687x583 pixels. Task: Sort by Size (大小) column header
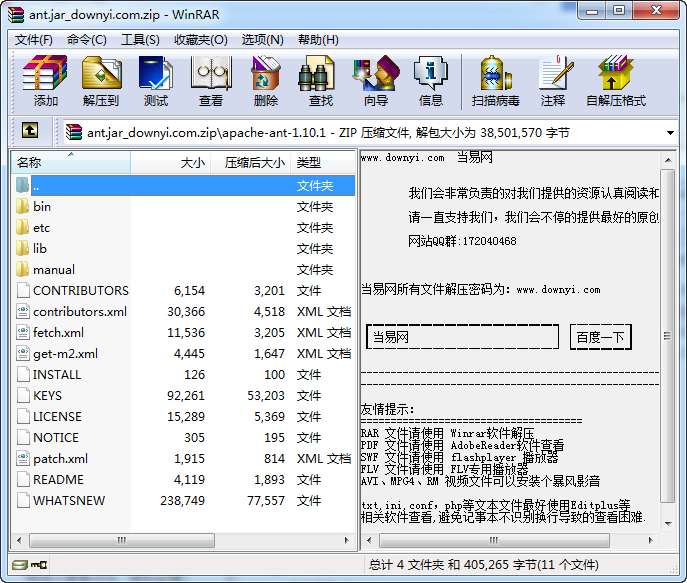[171, 163]
